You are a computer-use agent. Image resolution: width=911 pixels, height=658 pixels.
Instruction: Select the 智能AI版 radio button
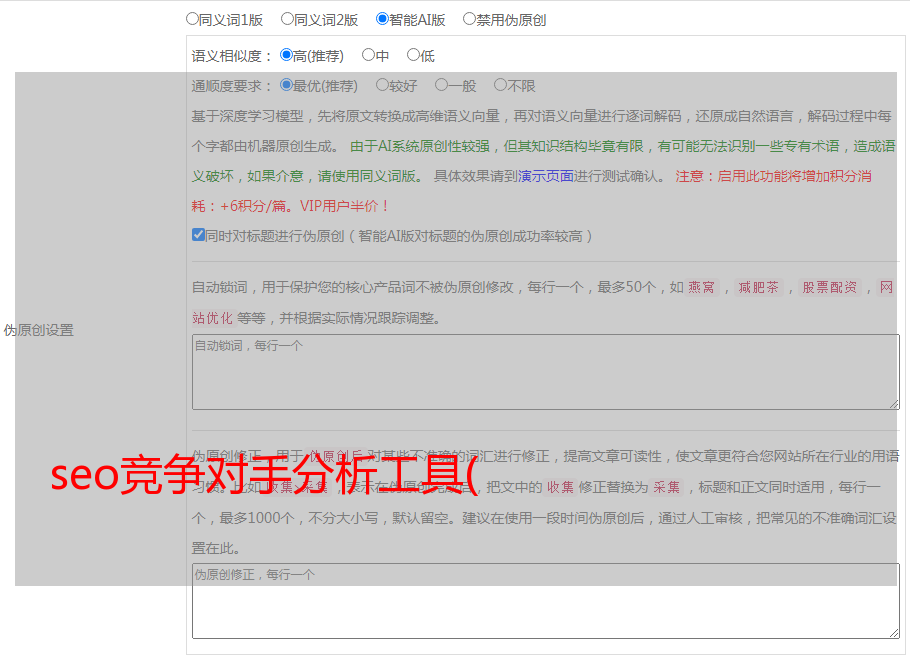382,19
